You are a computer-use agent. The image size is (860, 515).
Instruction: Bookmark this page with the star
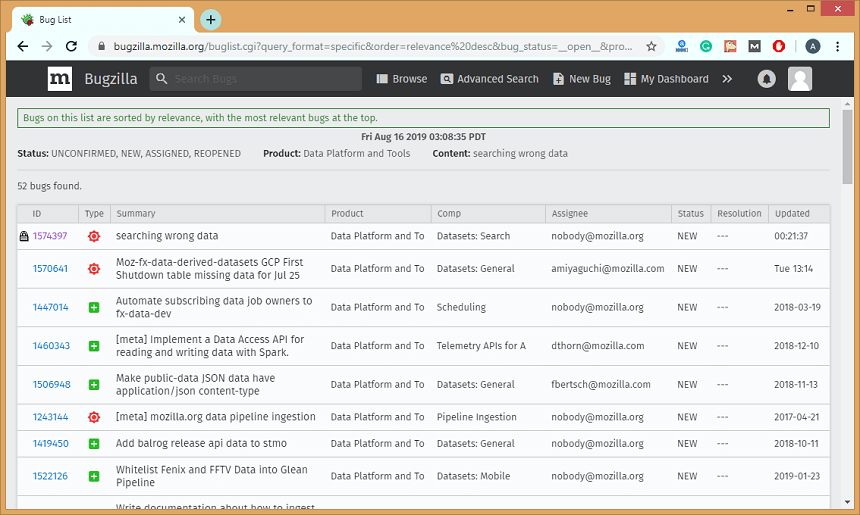[651, 46]
